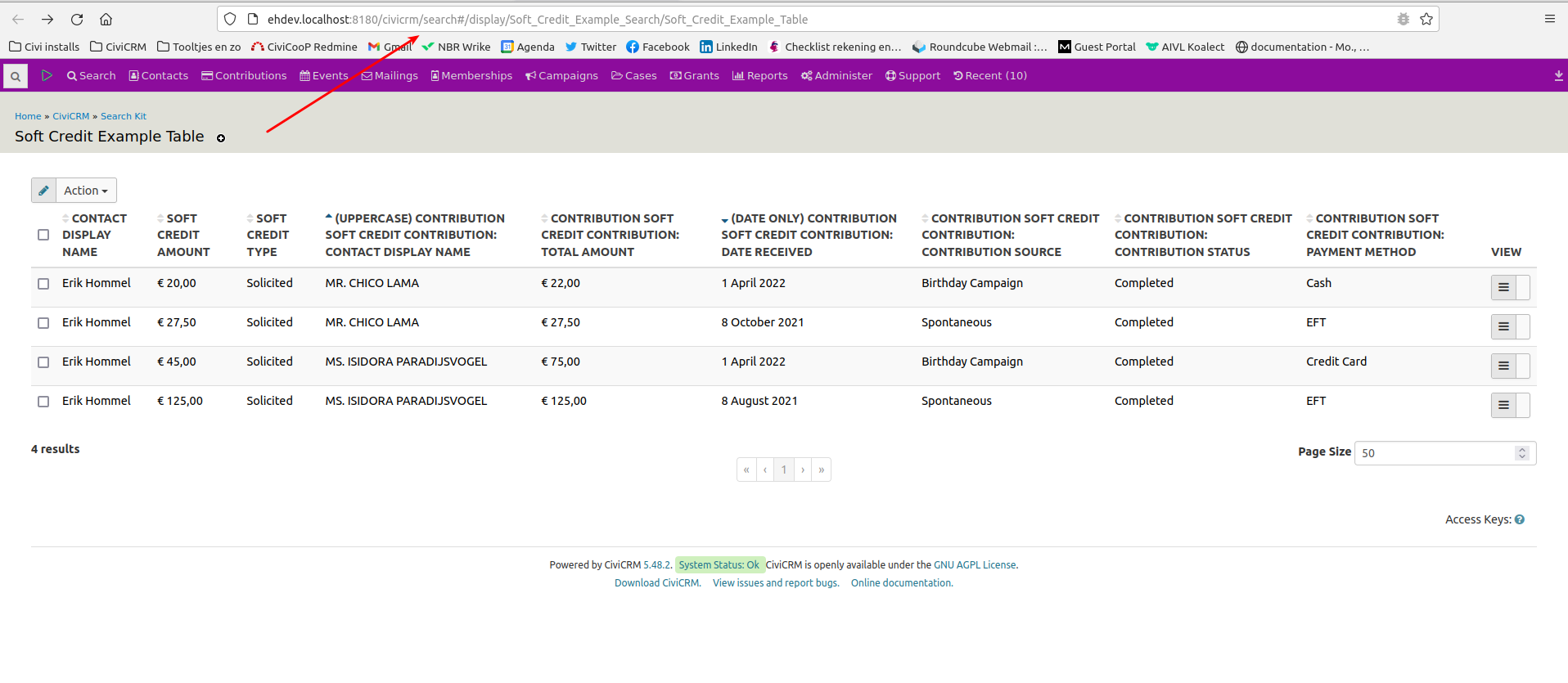Open the Administer menu
The image size is (1568, 683).
point(836,76)
